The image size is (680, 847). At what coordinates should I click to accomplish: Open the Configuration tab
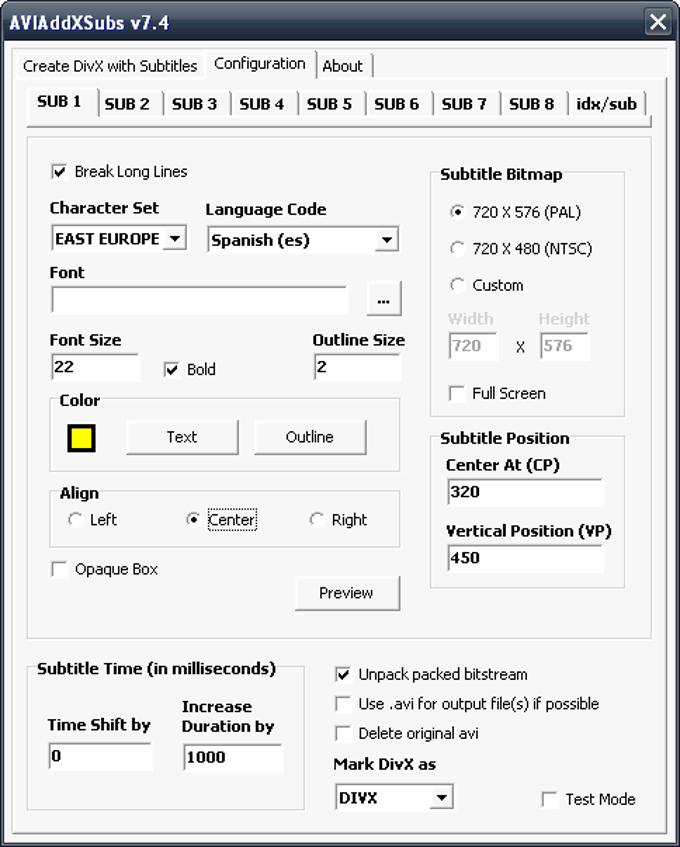(260, 64)
